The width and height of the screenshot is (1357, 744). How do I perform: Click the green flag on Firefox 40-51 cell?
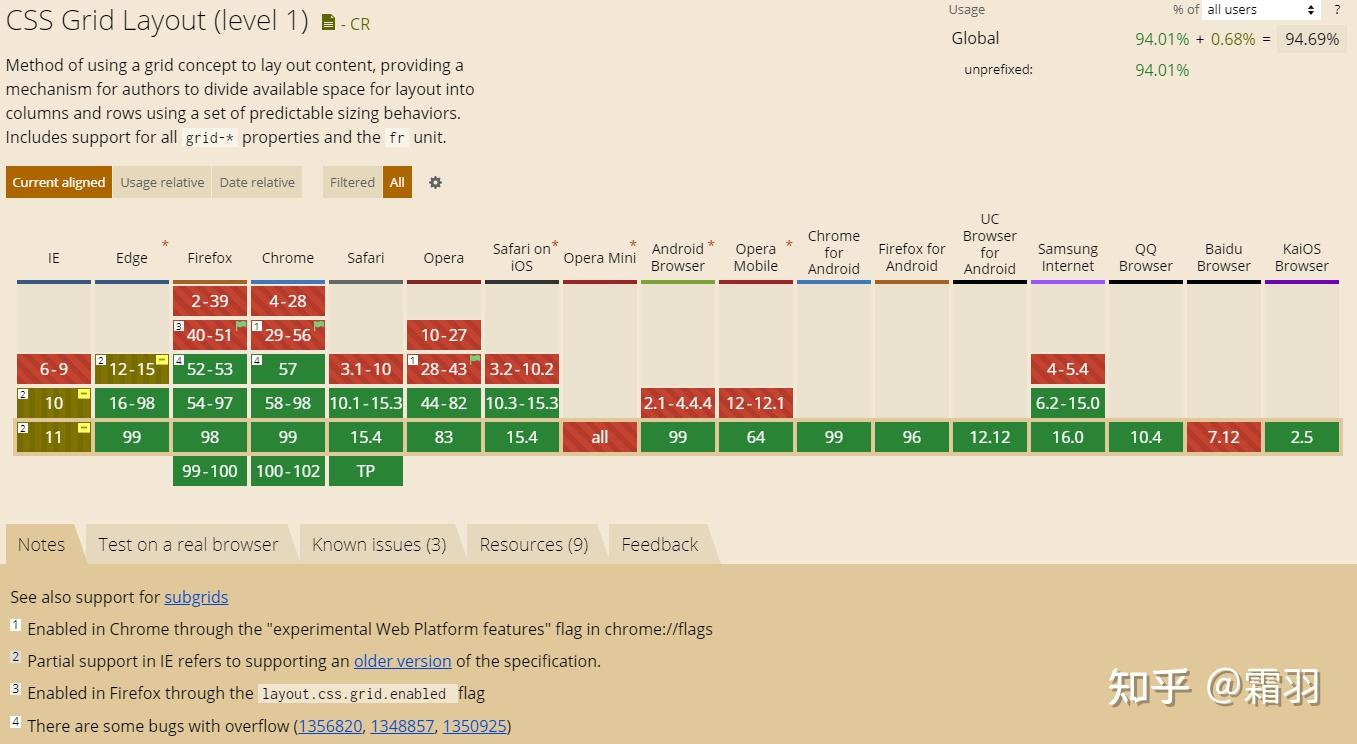242,325
